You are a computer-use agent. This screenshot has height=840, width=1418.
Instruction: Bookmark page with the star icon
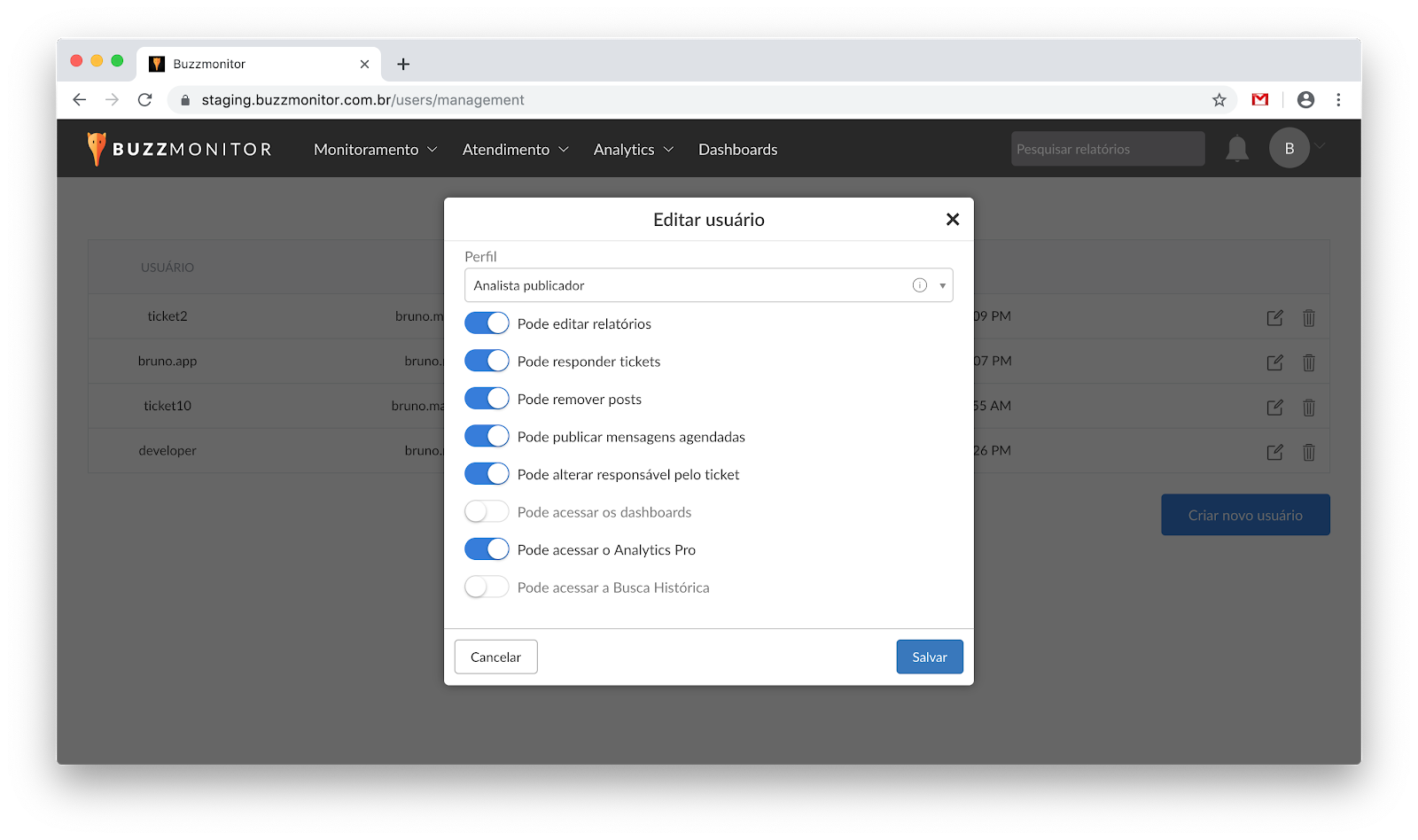[x=1219, y=100]
